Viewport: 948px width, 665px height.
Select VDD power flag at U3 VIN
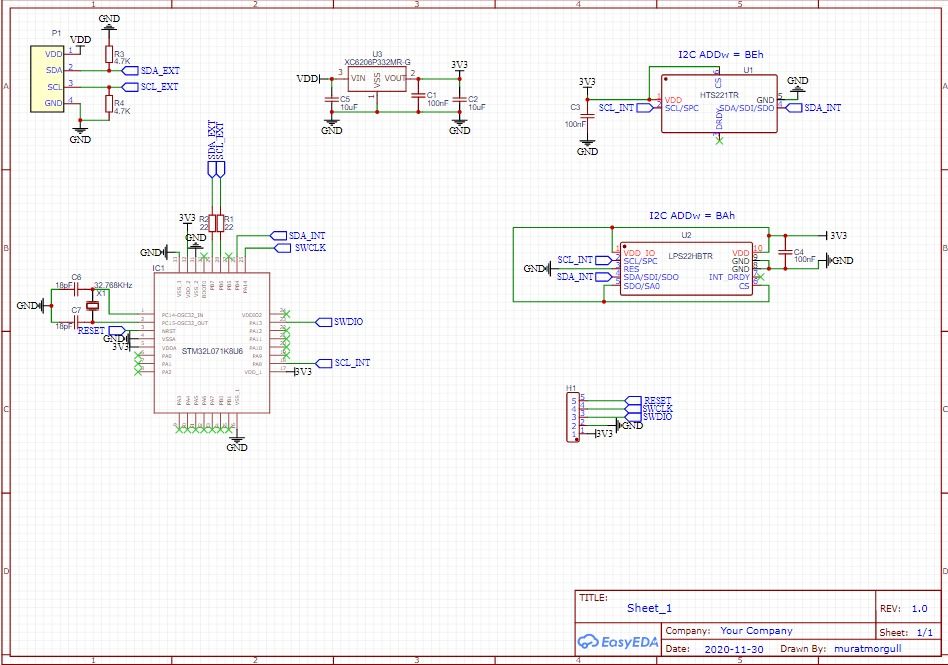(x=311, y=79)
